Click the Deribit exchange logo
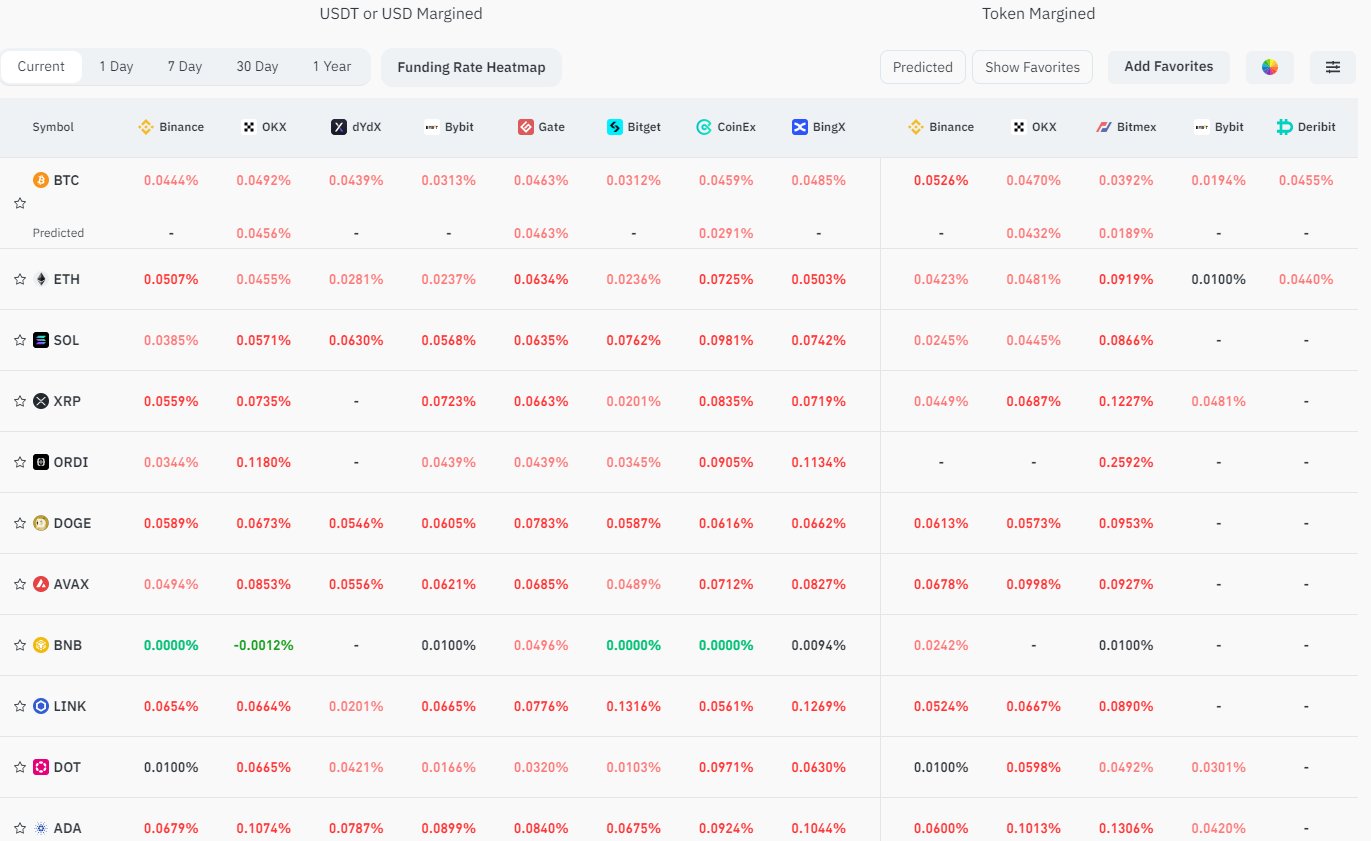This screenshot has width=1371, height=841. point(1285,127)
